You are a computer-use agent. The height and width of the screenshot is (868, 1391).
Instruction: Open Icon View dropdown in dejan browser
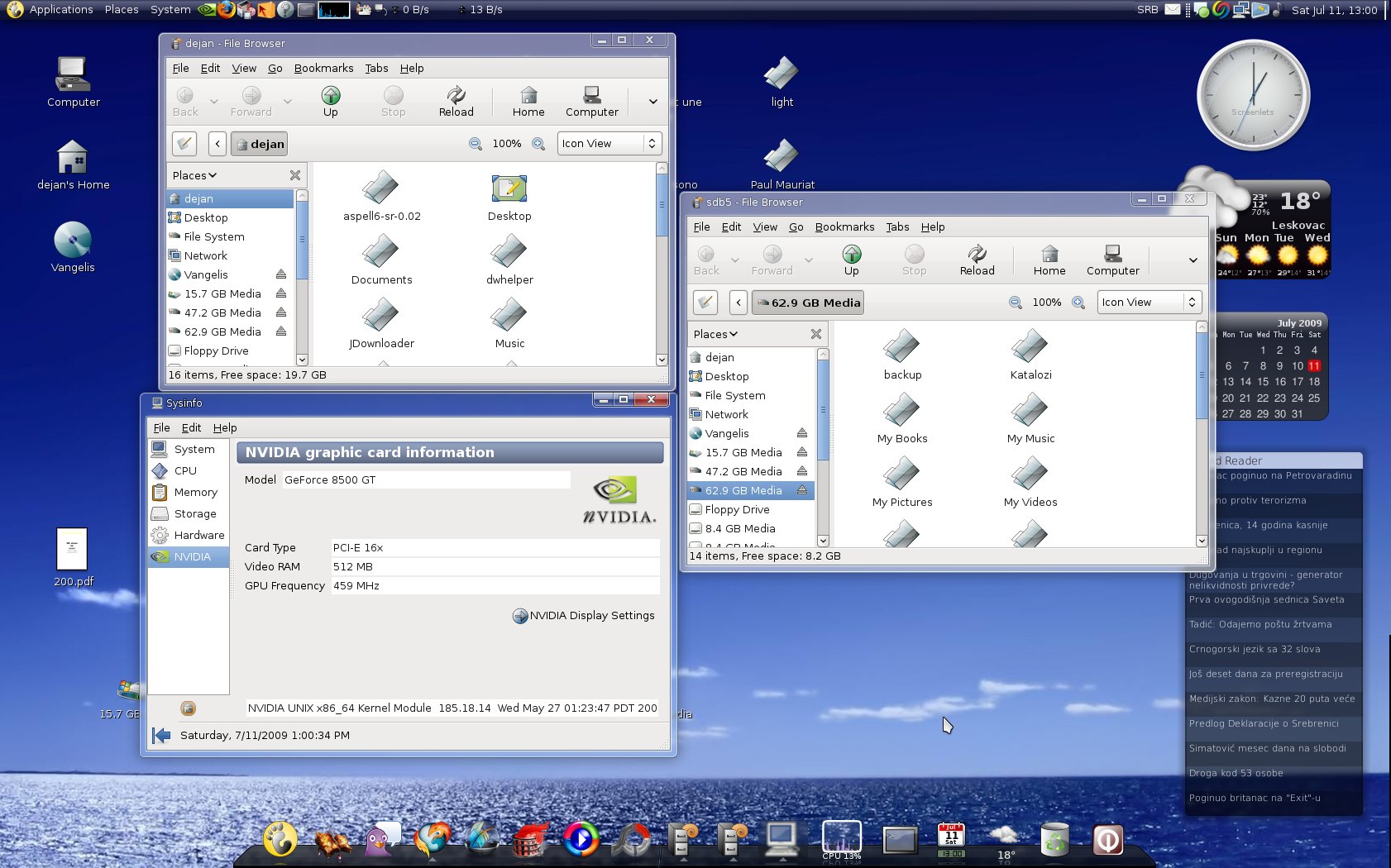tap(609, 144)
